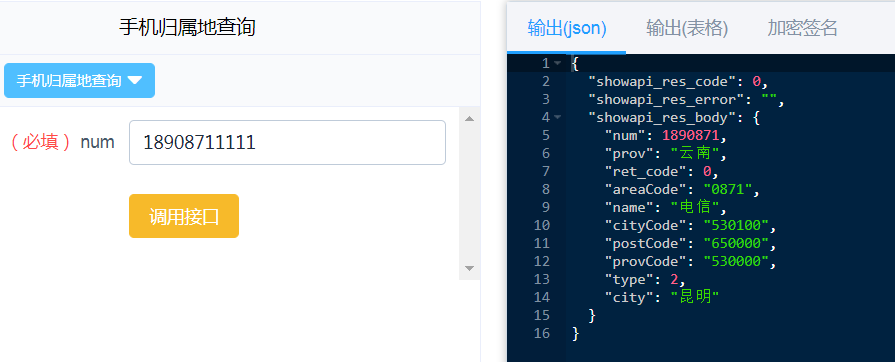Click the form panel vertical scrollbar track
Image resolution: width=895 pixels, height=362 pixels.
point(469,193)
